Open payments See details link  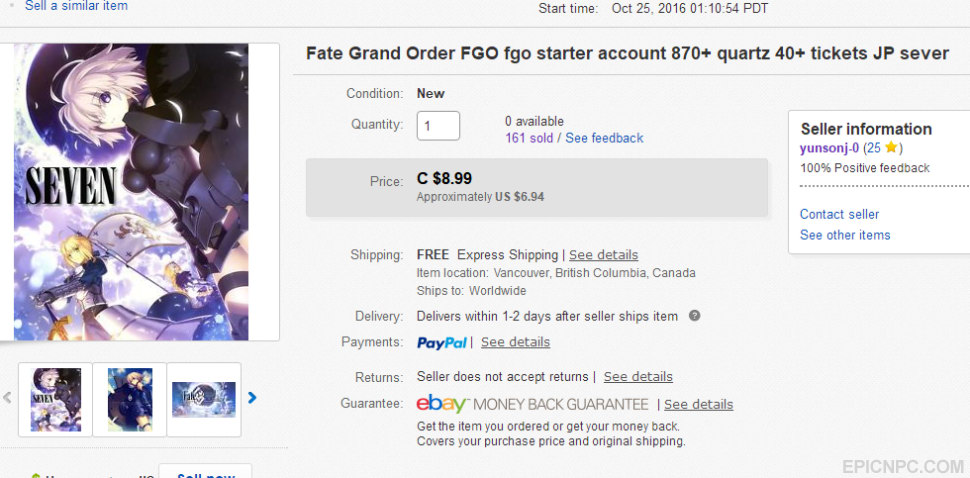coord(515,342)
